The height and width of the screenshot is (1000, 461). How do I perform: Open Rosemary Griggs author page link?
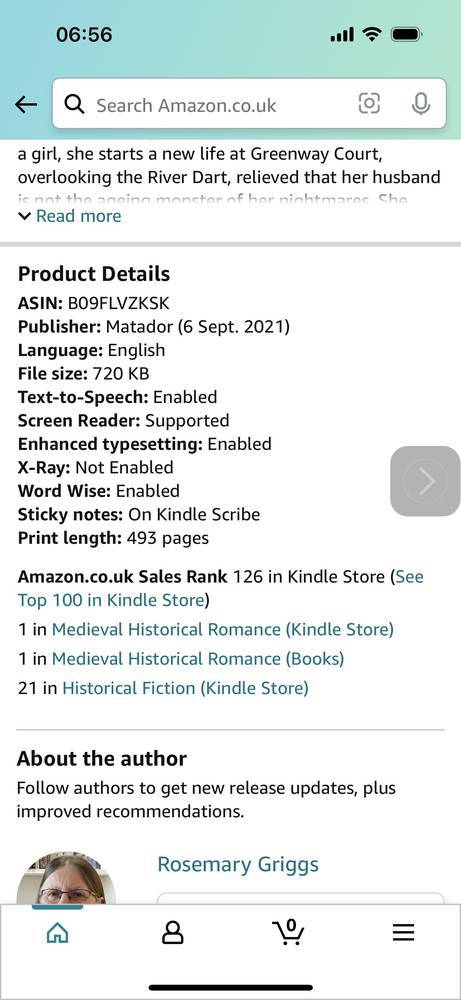(238, 865)
